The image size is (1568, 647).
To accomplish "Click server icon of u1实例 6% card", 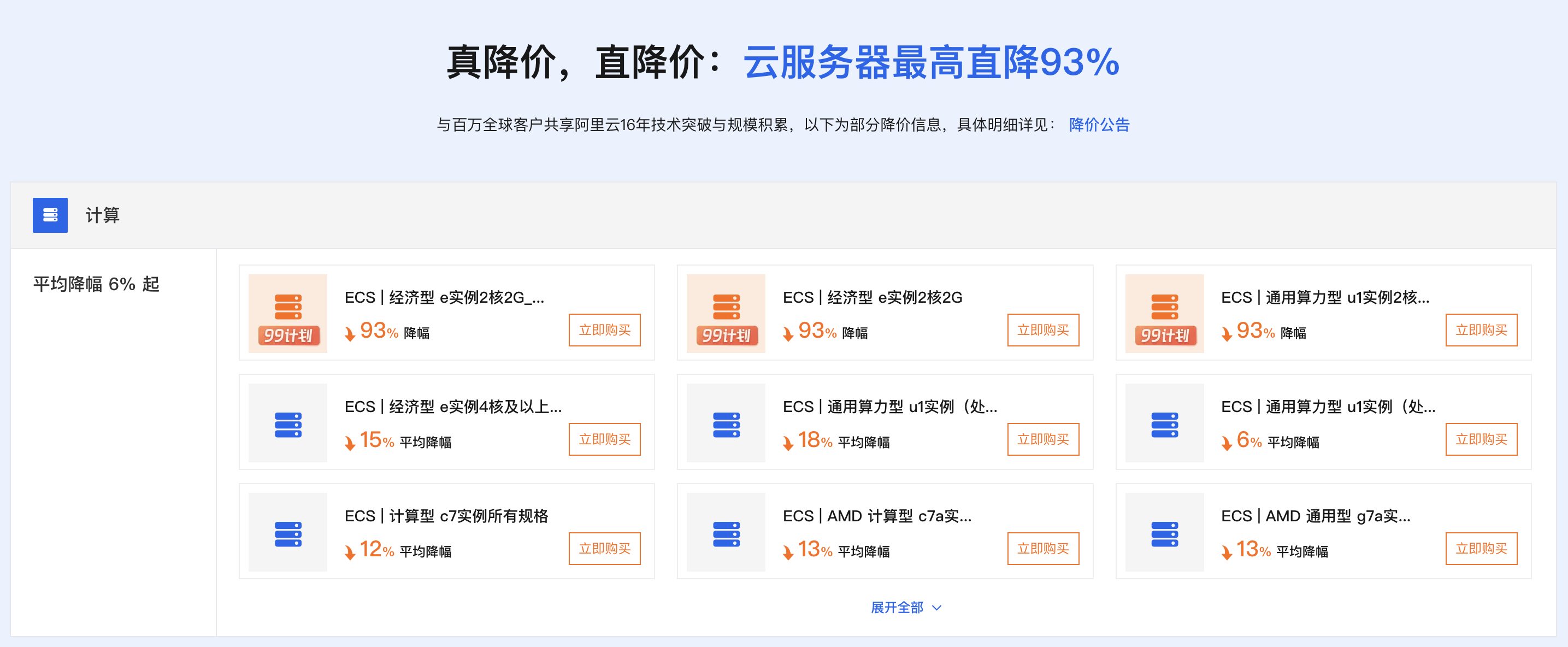I will 1164,423.
